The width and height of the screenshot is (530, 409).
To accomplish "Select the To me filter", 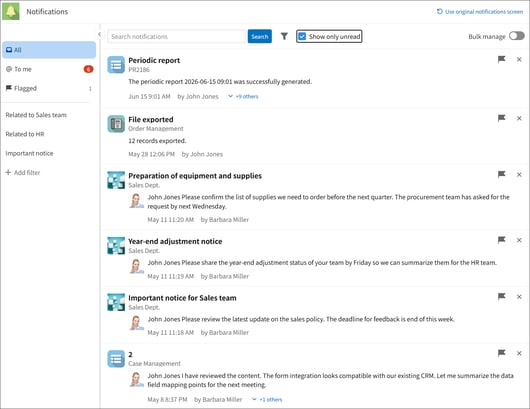I will tap(49, 69).
